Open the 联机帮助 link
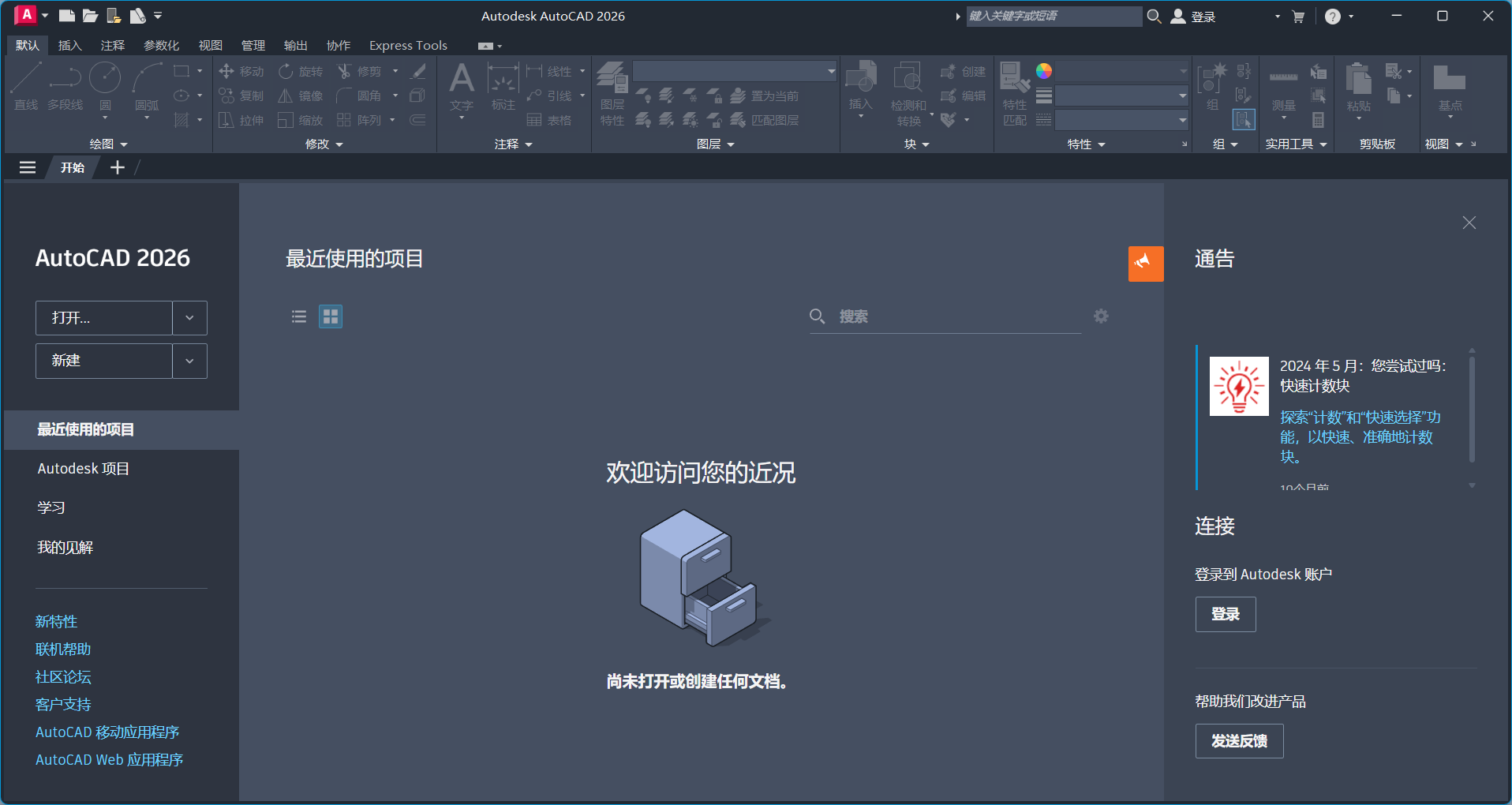1512x805 pixels. click(x=63, y=650)
